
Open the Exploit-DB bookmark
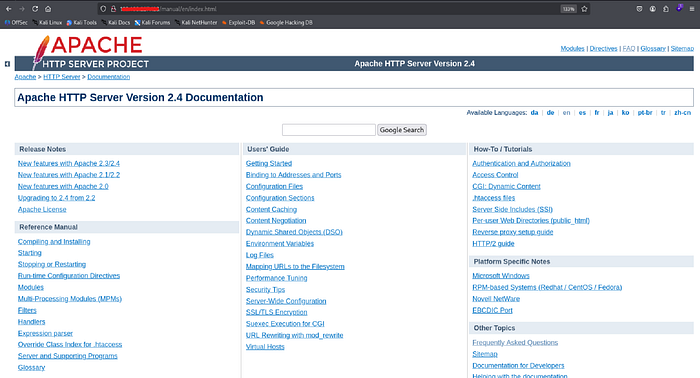click(x=238, y=22)
